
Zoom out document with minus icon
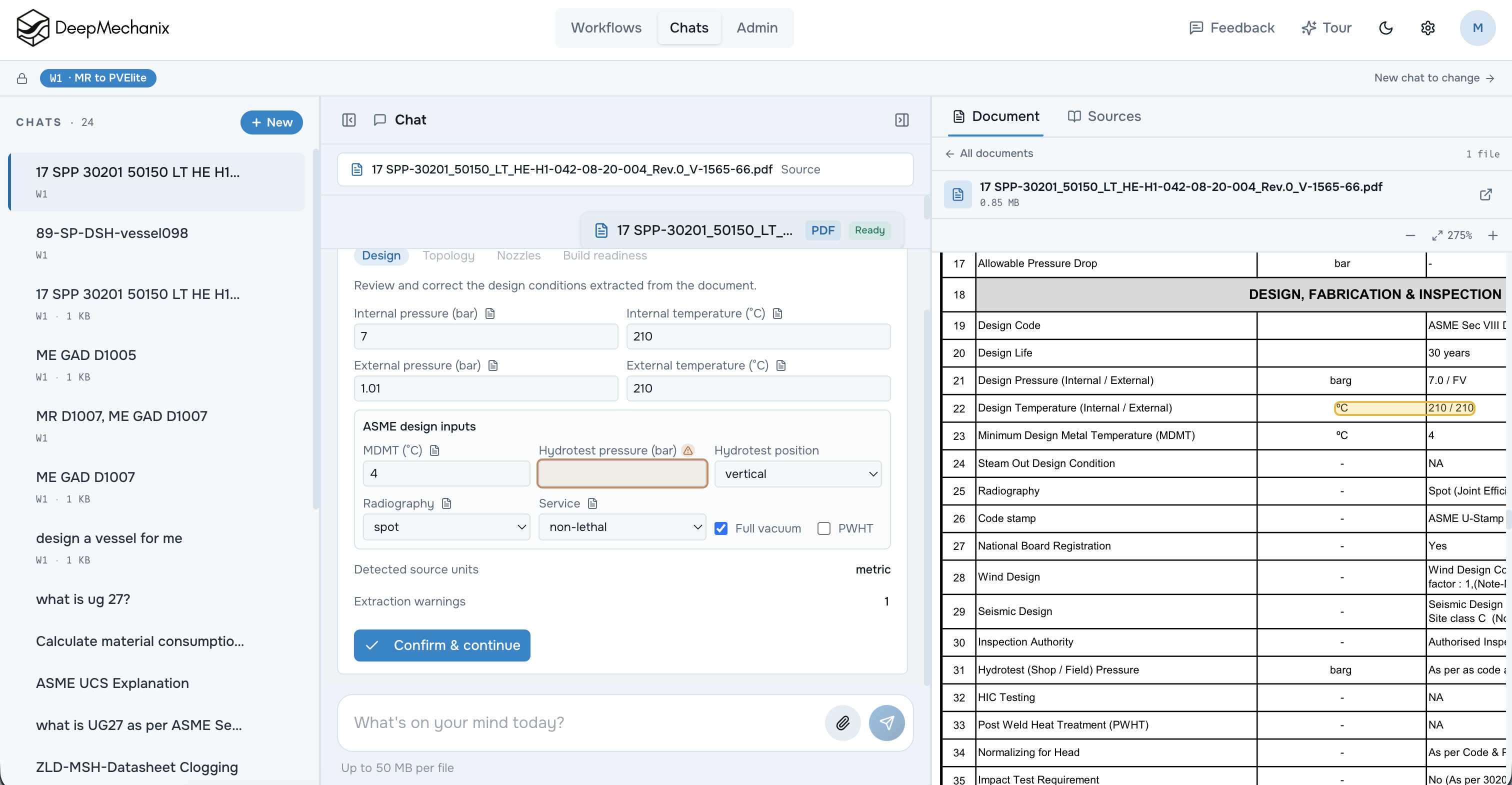[1410, 235]
